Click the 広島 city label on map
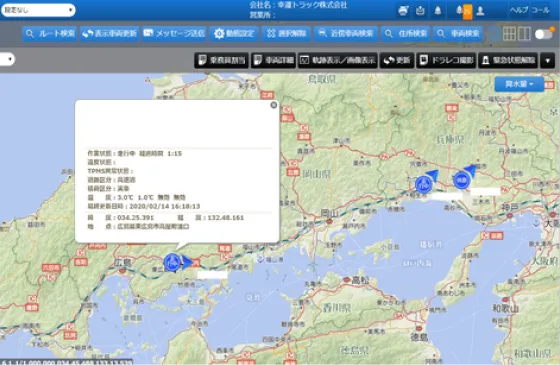Viewport: 560px width, 365px height. [122, 263]
